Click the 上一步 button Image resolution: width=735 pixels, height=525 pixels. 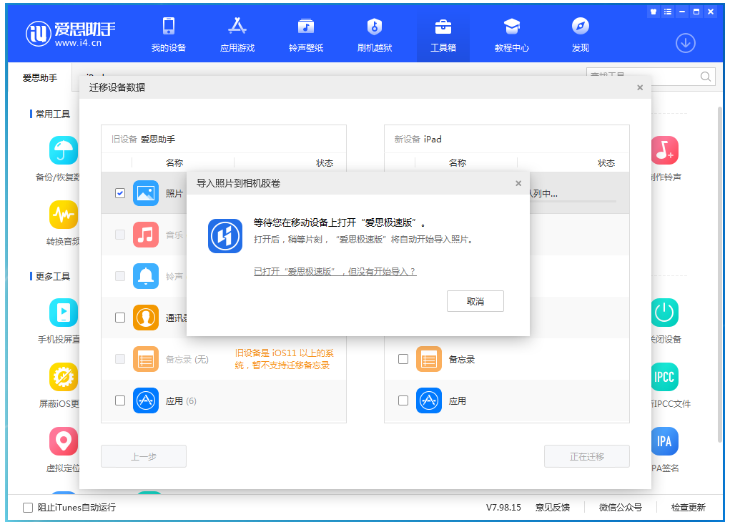click(x=144, y=456)
